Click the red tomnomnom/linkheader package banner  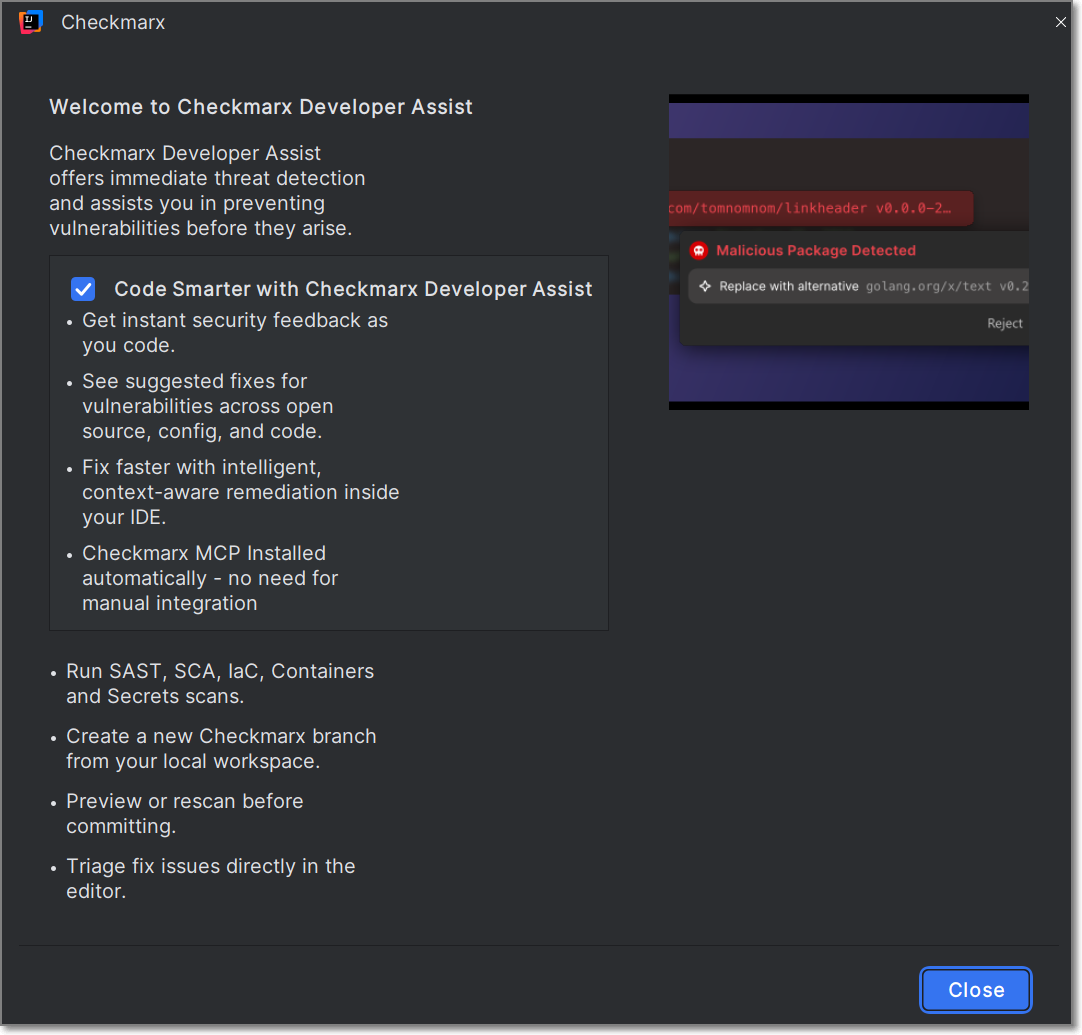820,209
